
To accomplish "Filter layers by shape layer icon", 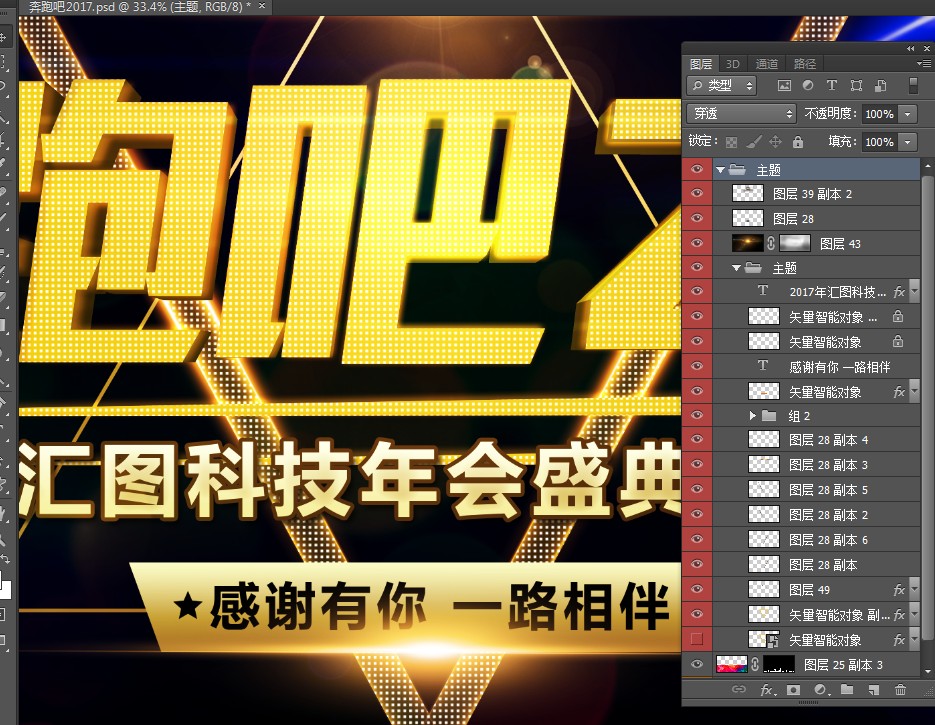I will 856,86.
